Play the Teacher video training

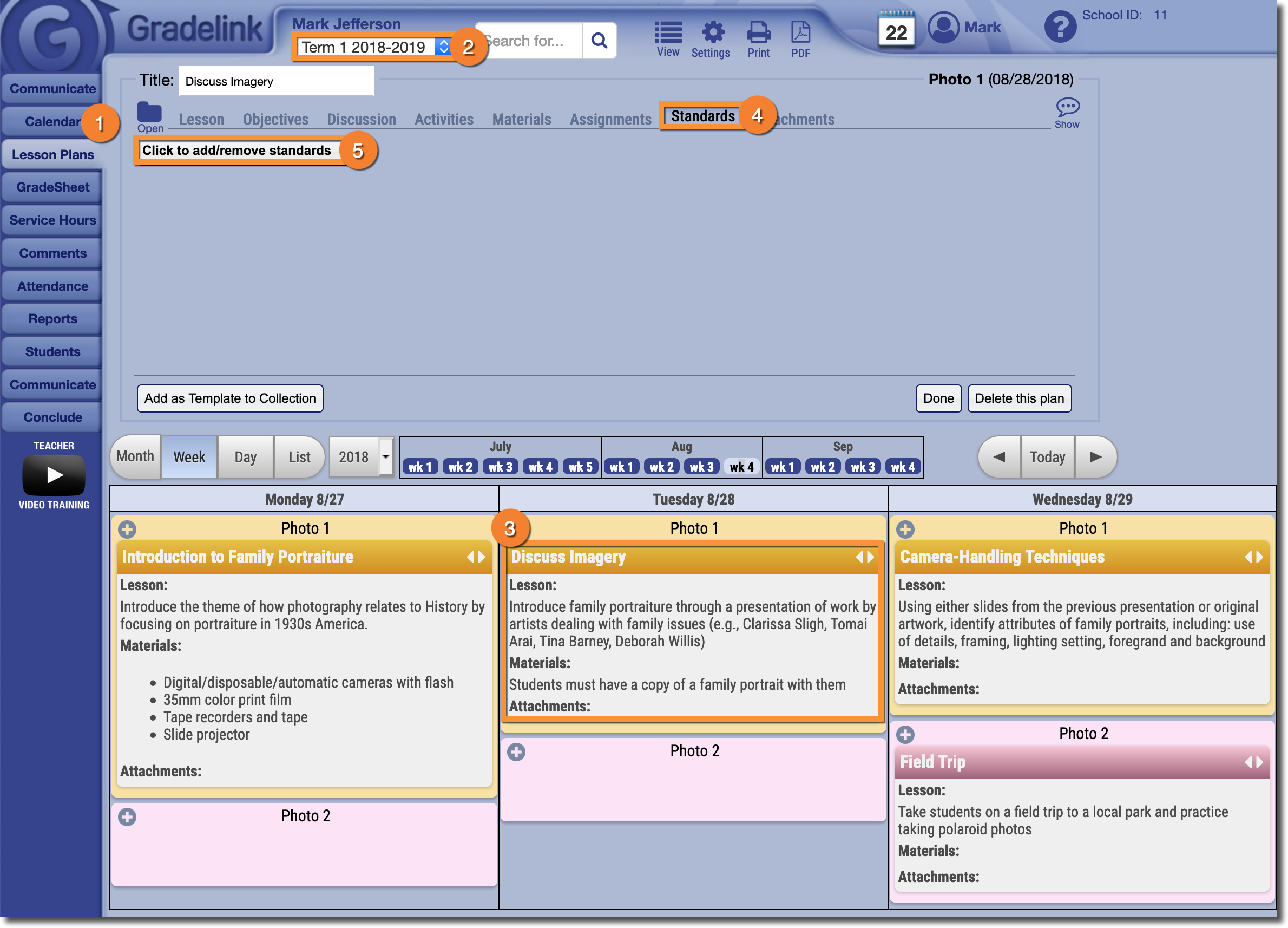point(54,475)
